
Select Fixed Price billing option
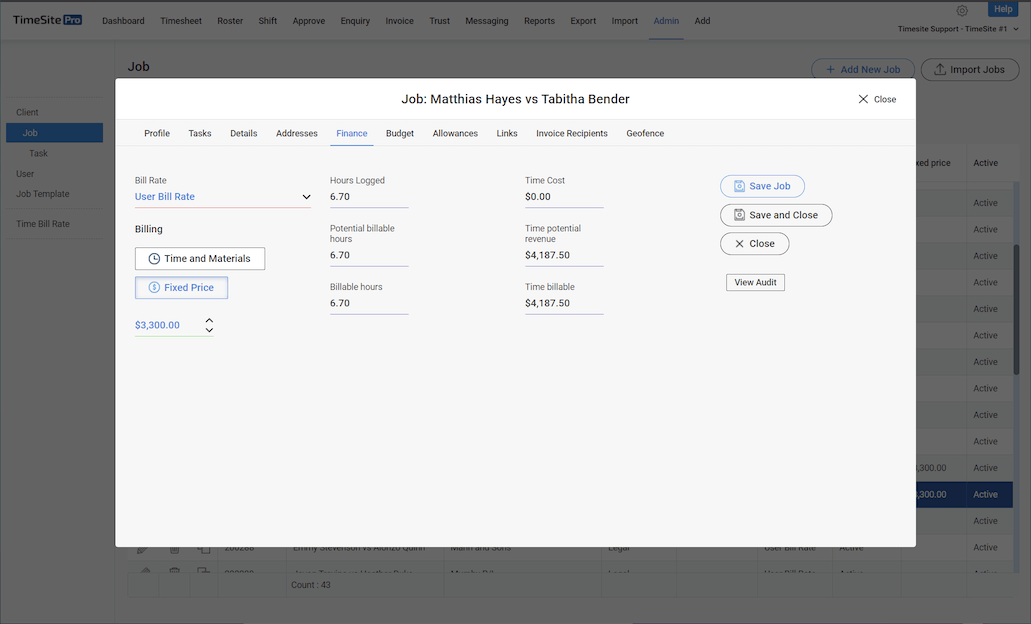tap(181, 287)
